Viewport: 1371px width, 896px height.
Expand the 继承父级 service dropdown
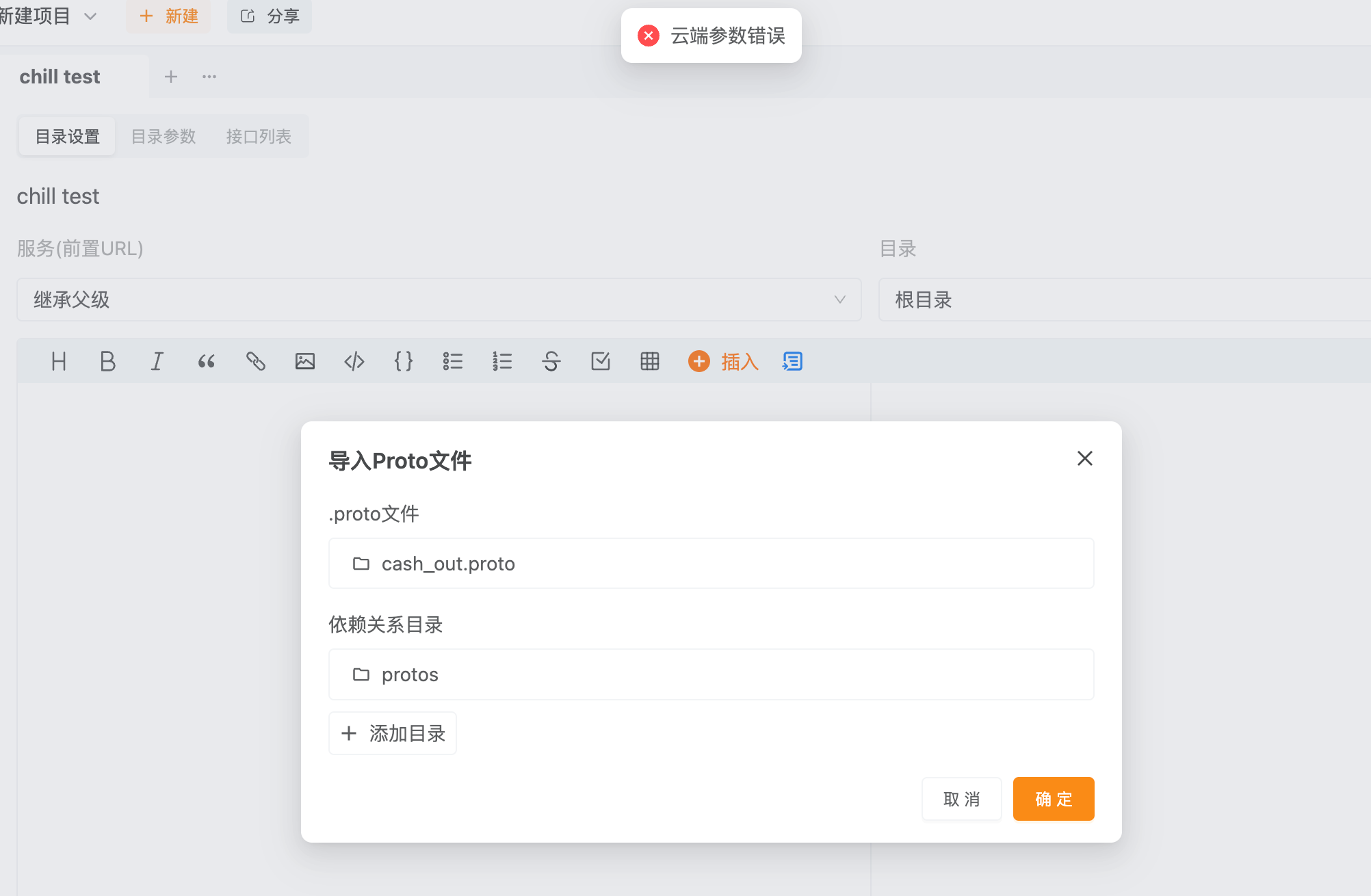coord(439,300)
